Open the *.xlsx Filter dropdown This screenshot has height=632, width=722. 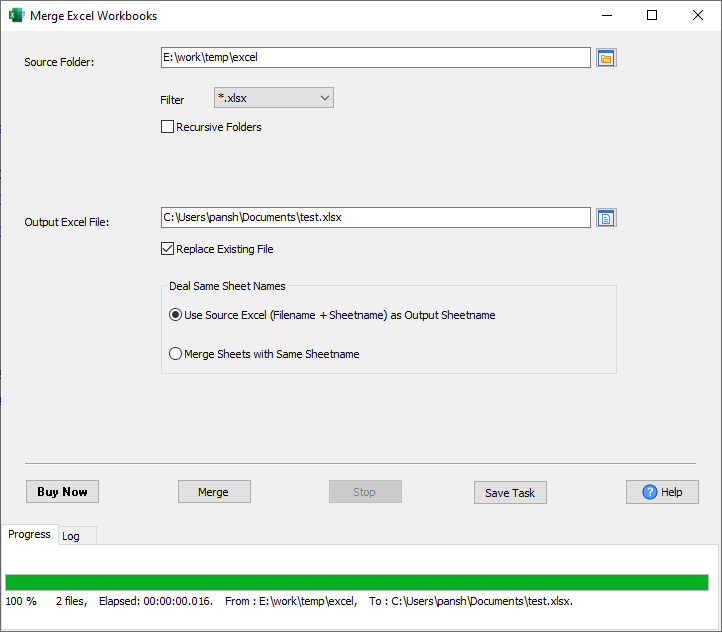pyautogui.click(x=273, y=97)
